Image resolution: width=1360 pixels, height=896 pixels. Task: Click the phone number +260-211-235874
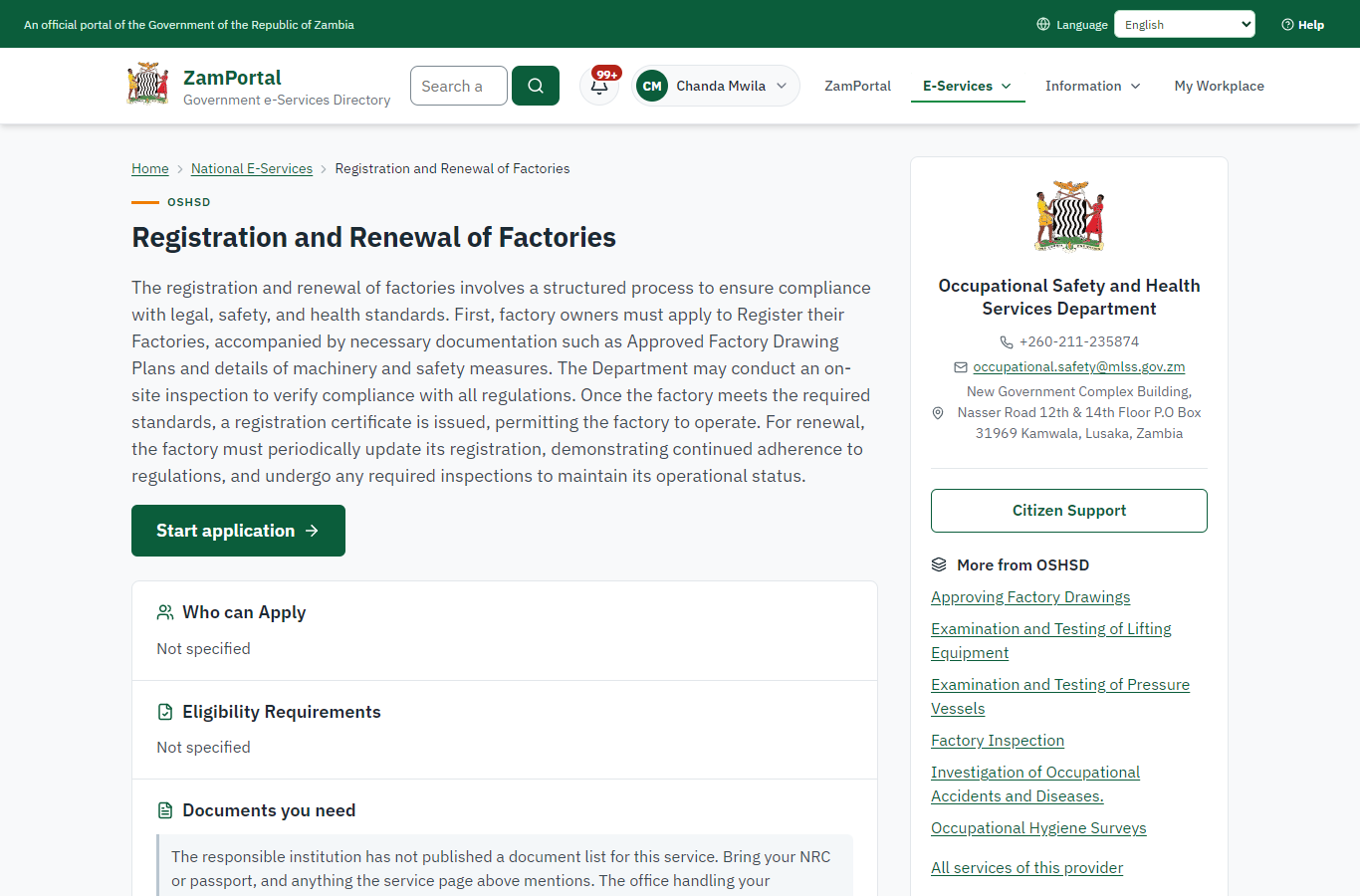[1079, 341]
